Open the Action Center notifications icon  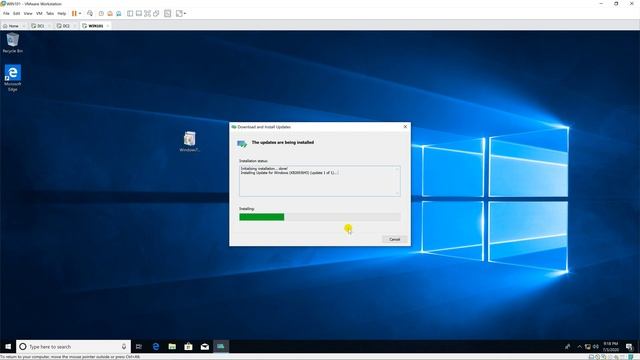pos(629,347)
